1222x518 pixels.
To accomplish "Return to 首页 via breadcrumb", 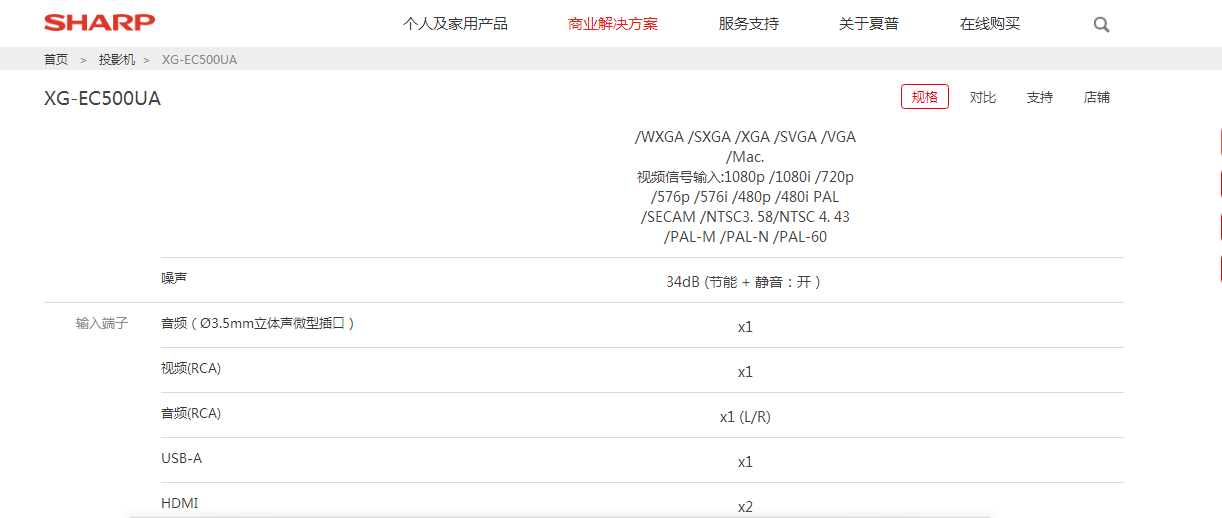I will [x=56, y=60].
